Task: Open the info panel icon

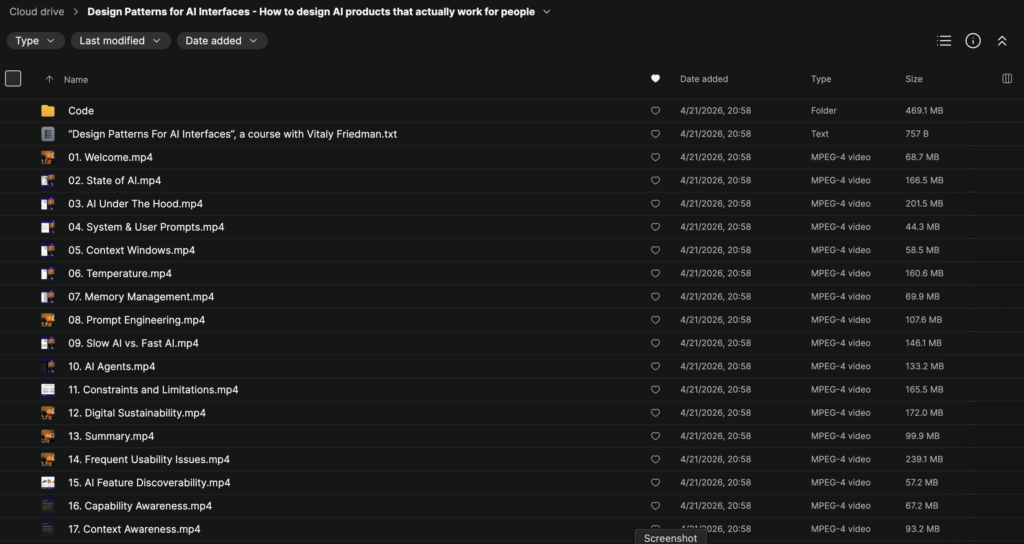Action: pos(972,41)
